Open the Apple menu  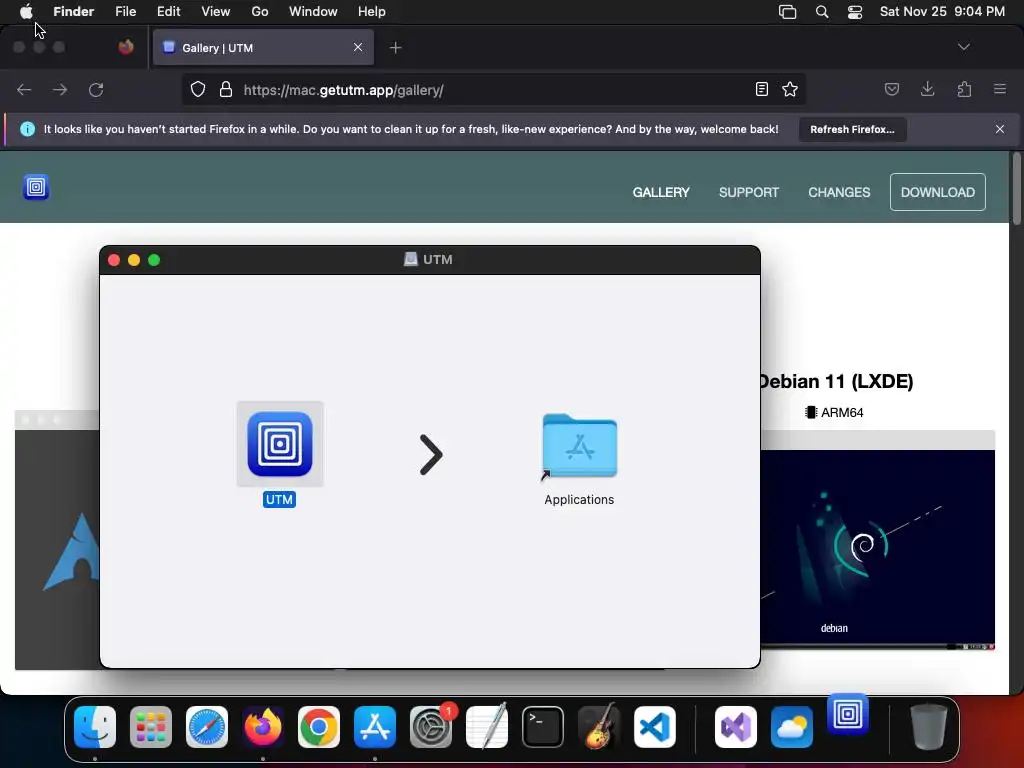(x=26, y=12)
